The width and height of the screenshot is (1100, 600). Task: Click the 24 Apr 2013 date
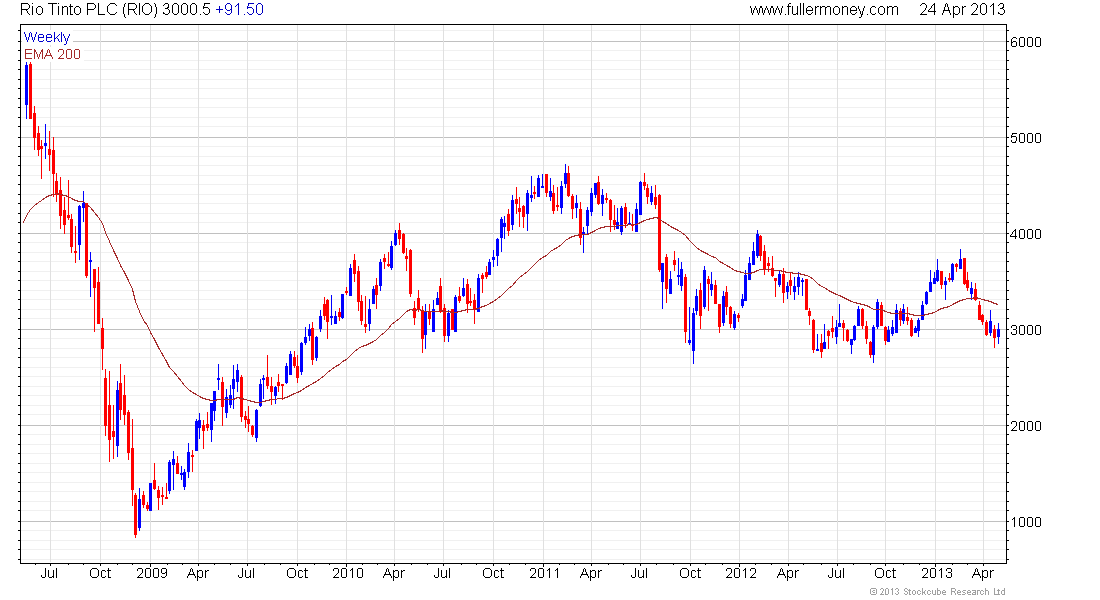(962, 10)
